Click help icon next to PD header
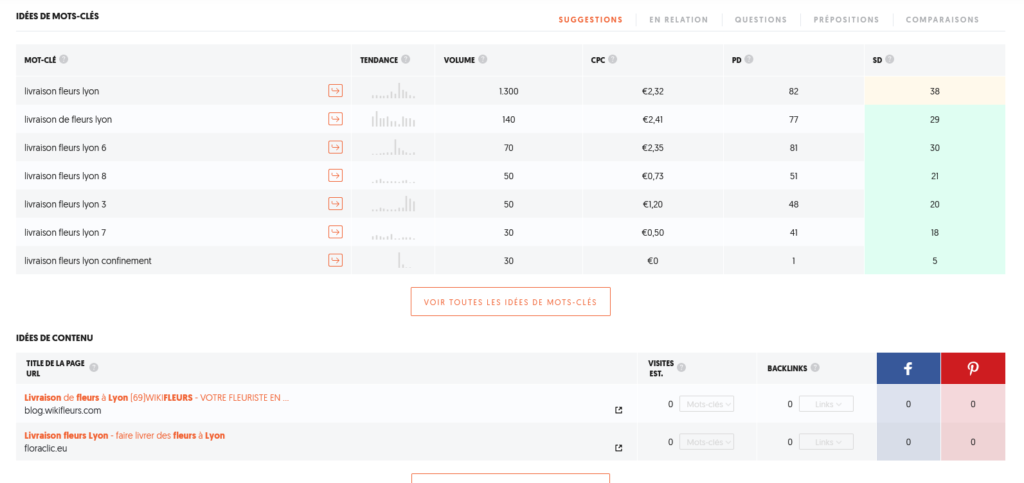The height and width of the screenshot is (483, 1024). [748, 59]
